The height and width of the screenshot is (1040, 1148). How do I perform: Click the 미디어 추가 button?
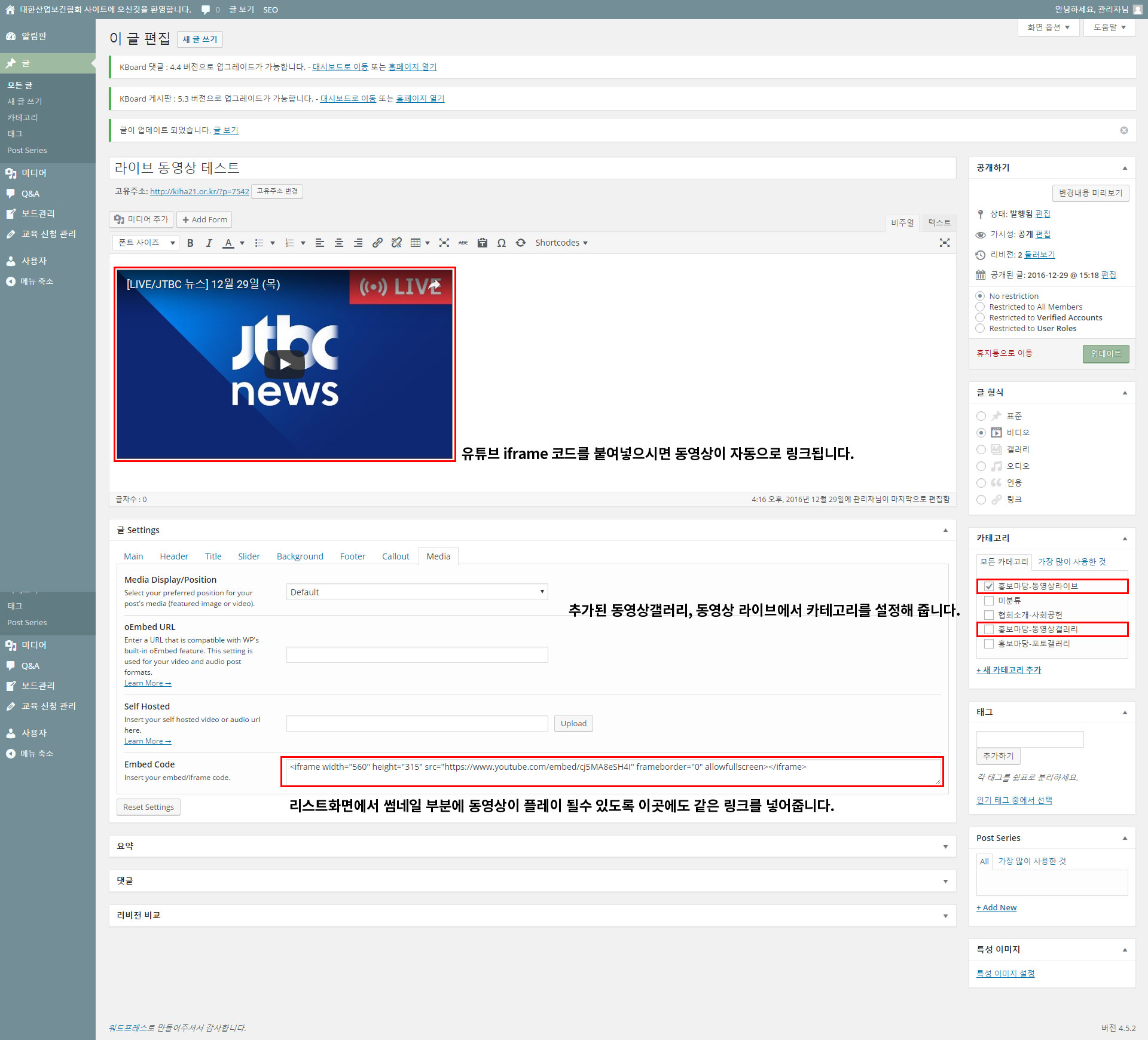[x=141, y=219]
